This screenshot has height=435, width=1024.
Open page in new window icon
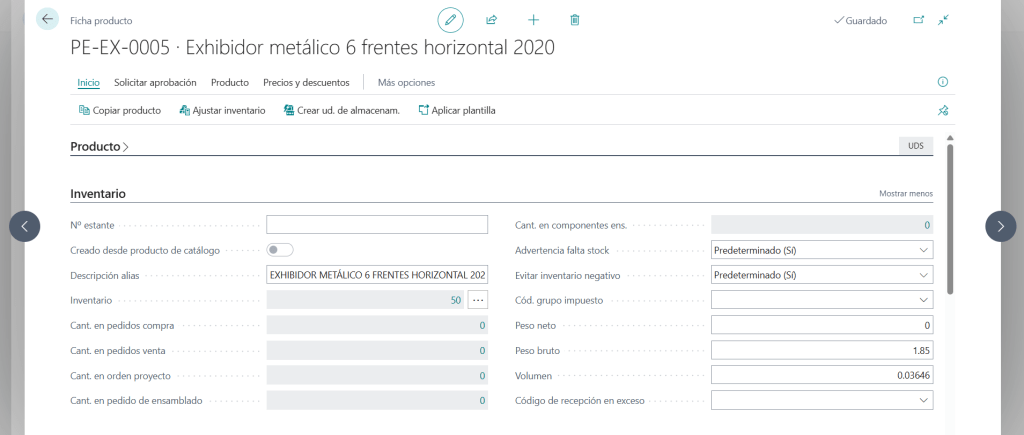point(918,20)
